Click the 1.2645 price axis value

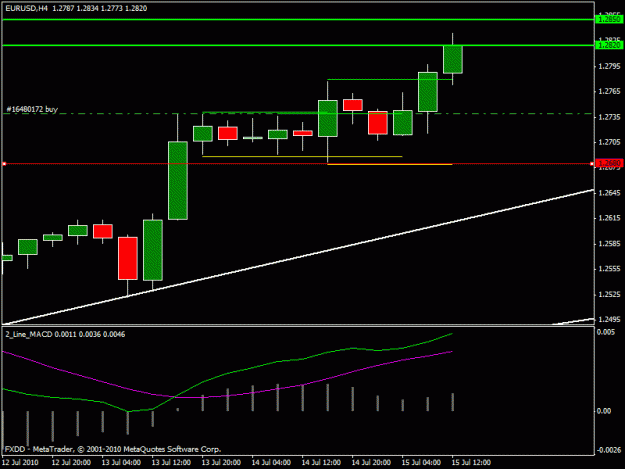coord(609,193)
